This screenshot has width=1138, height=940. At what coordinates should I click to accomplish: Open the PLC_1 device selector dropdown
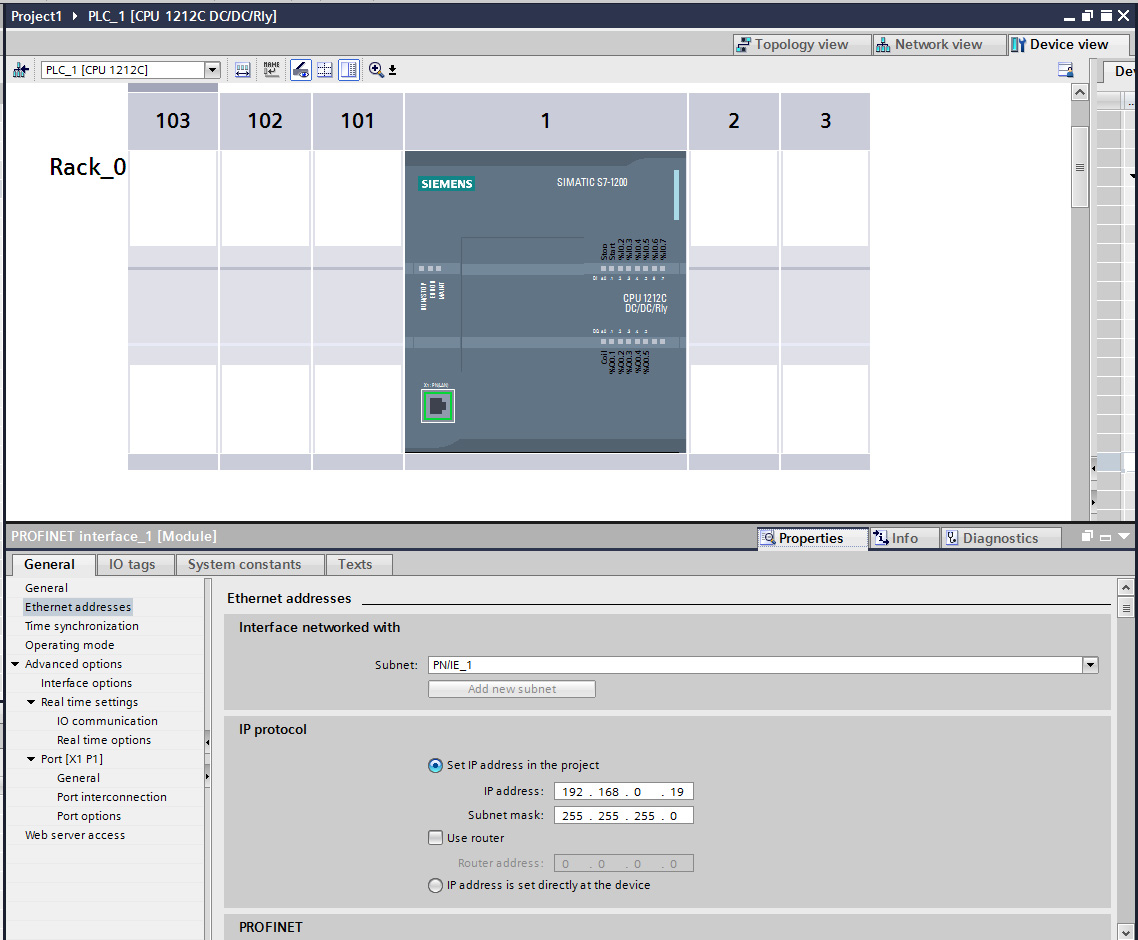point(211,70)
